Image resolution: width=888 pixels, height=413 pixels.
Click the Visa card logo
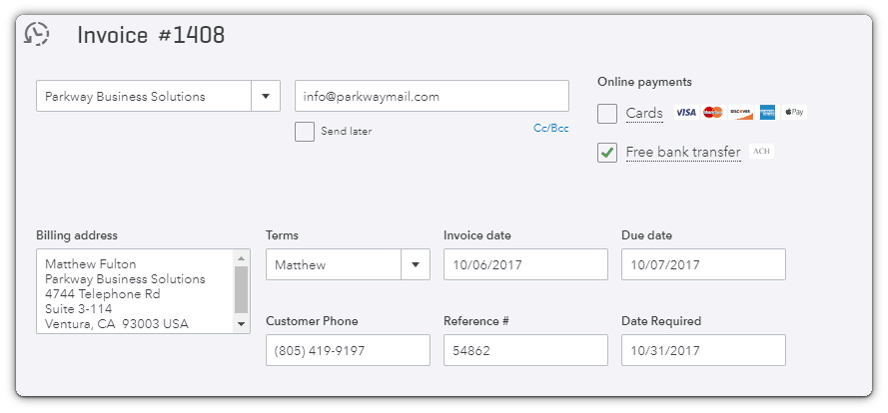(x=686, y=112)
